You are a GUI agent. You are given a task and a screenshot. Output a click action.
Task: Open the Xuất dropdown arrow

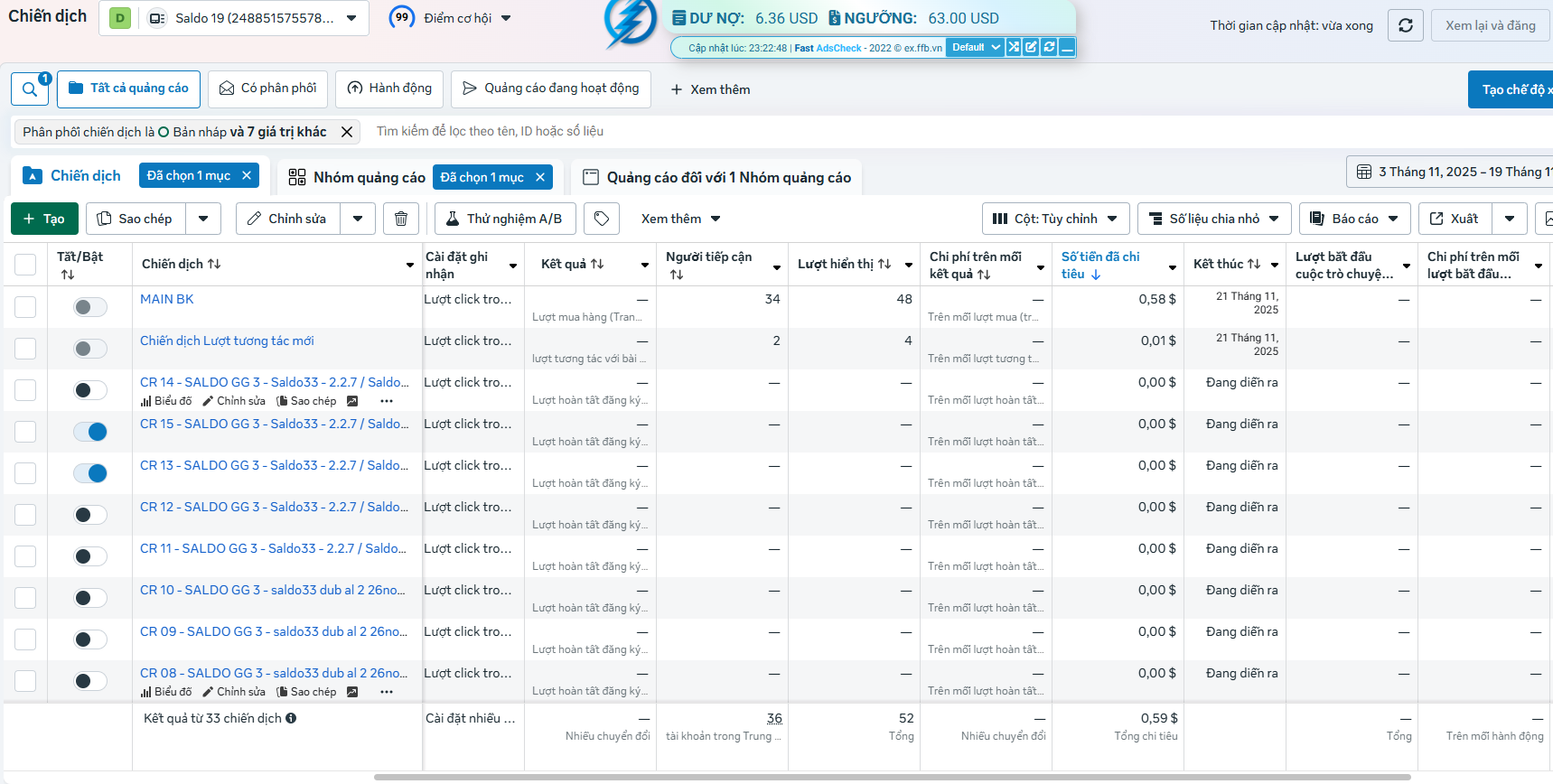[x=1510, y=219]
